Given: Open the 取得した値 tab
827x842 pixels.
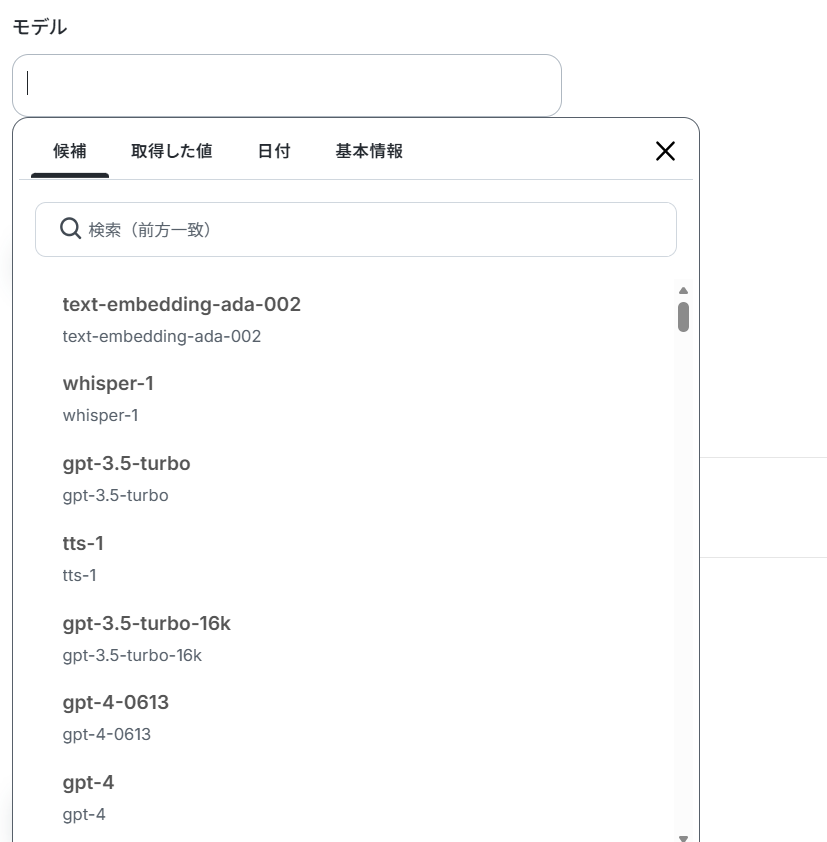Looking at the screenshot, I should 172,151.
